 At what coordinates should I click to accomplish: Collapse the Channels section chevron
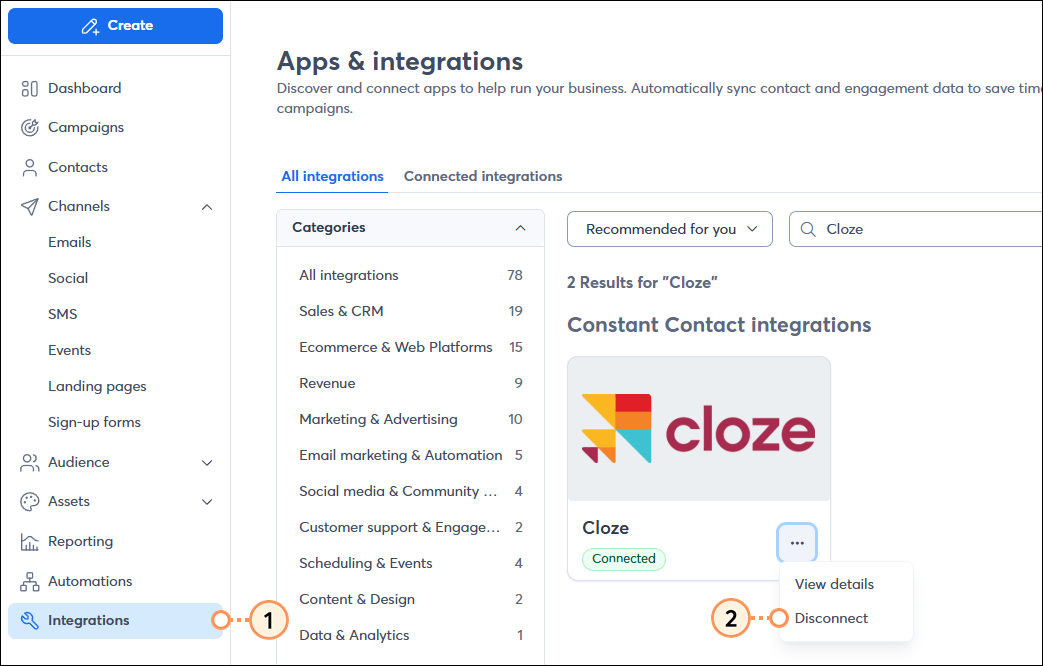click(207, 206)
